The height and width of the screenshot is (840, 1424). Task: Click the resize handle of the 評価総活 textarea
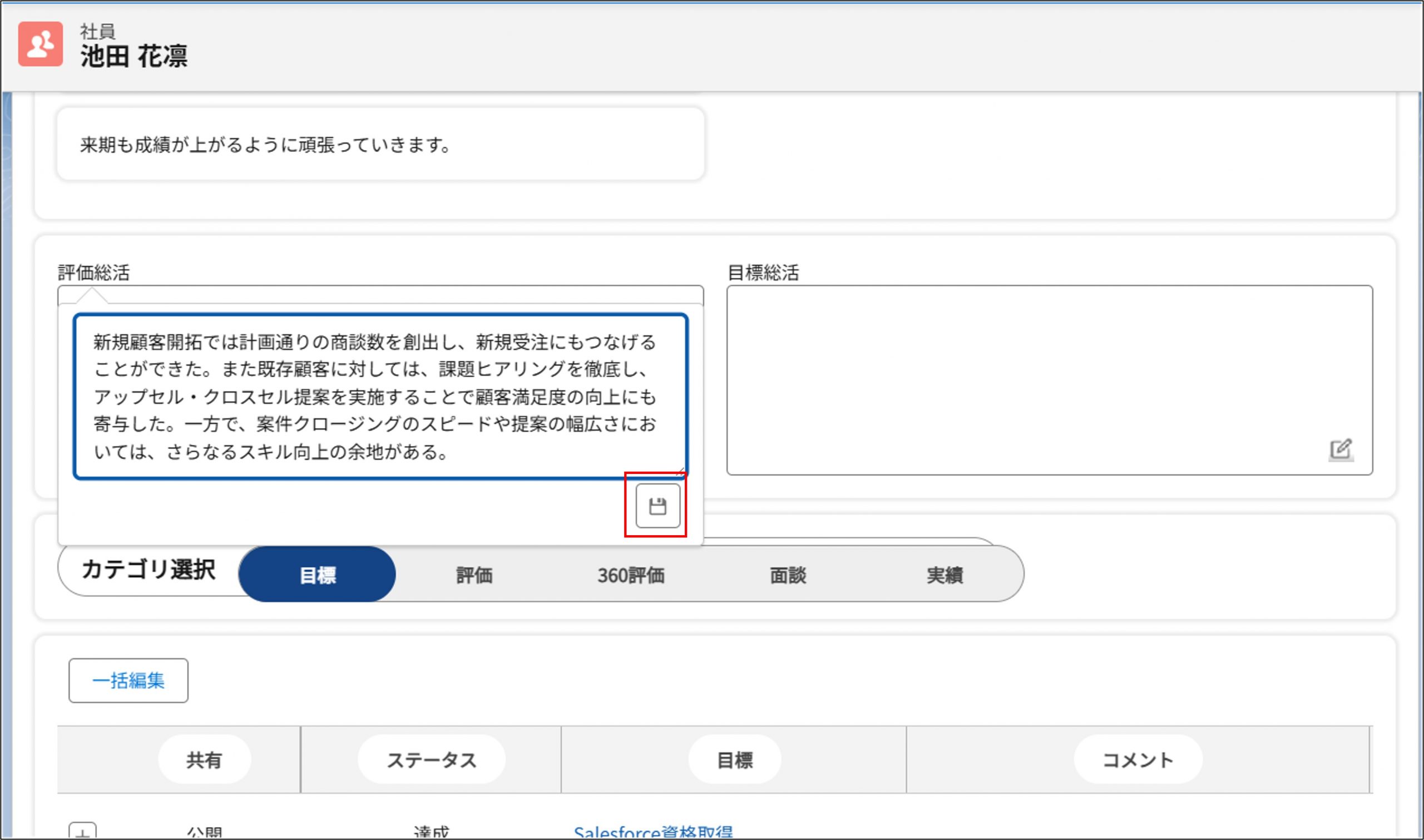(x=681, y=472)
